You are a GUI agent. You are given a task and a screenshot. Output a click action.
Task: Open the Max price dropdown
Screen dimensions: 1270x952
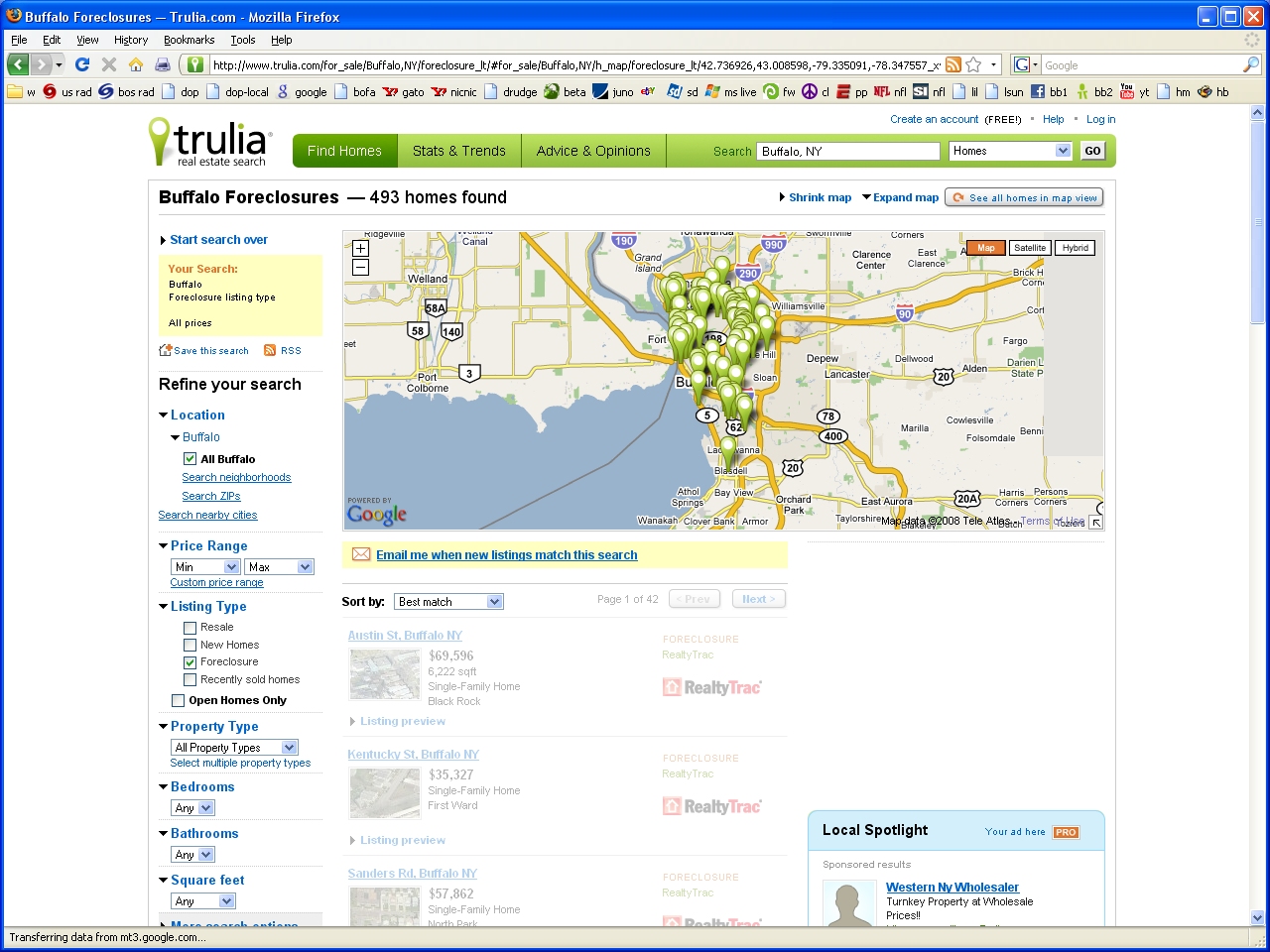tap(280, 566)
